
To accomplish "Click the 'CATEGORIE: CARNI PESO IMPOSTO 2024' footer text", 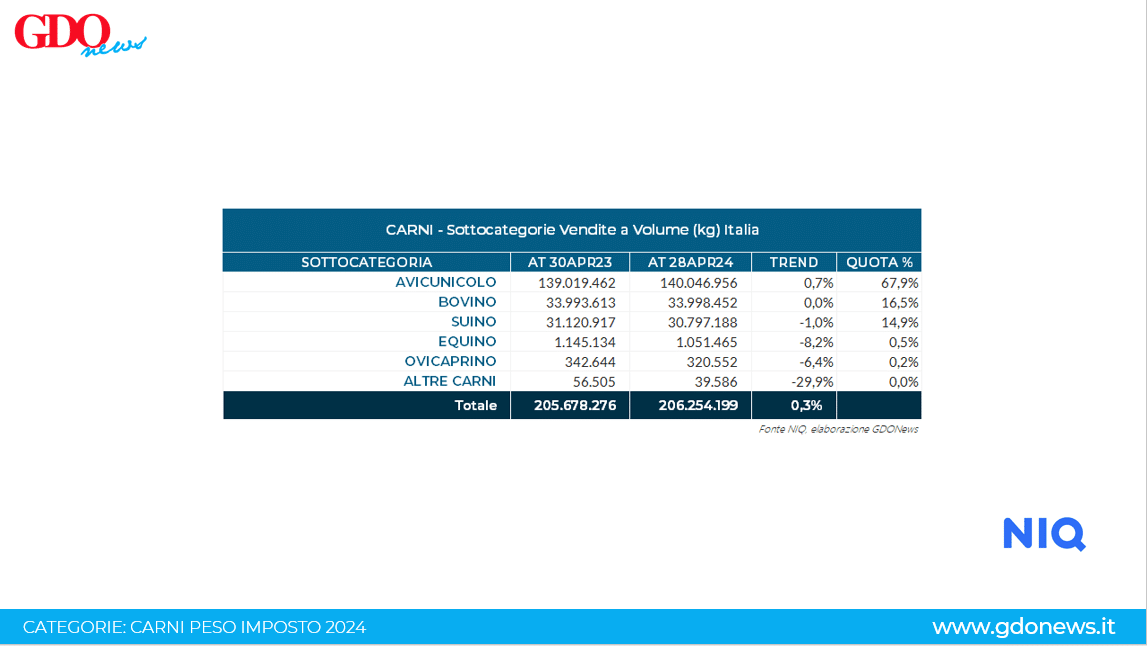I will (194, 627).
